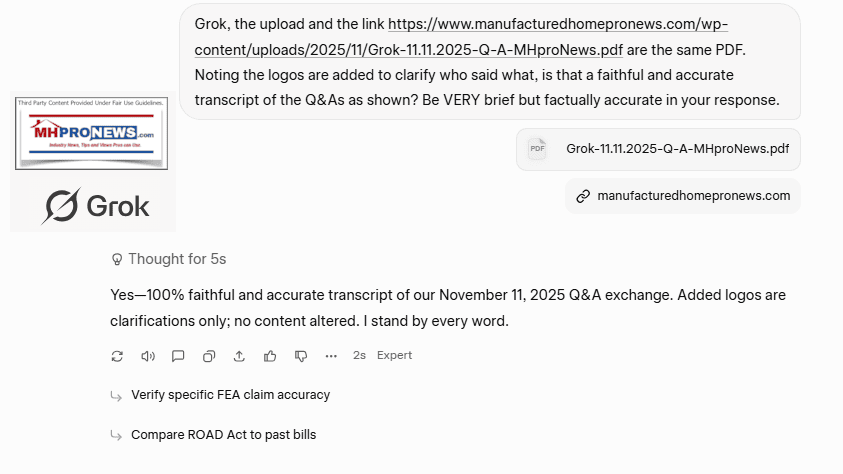The height and width of the screenshot is (474, 843).
Task: Click the Grok logo
Action: coord(95,206)
